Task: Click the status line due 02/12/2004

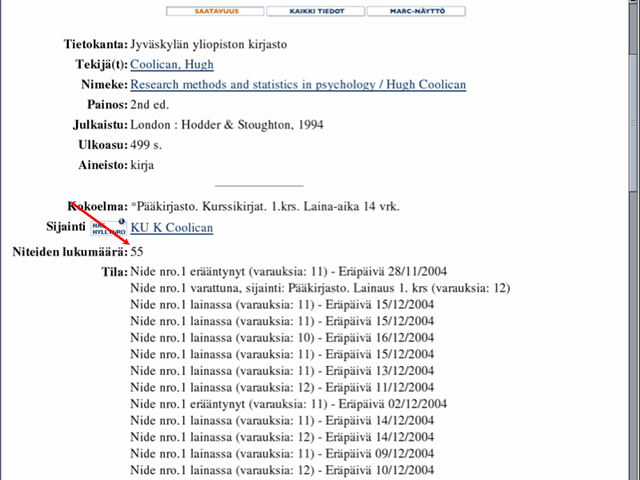Action: 289,404
